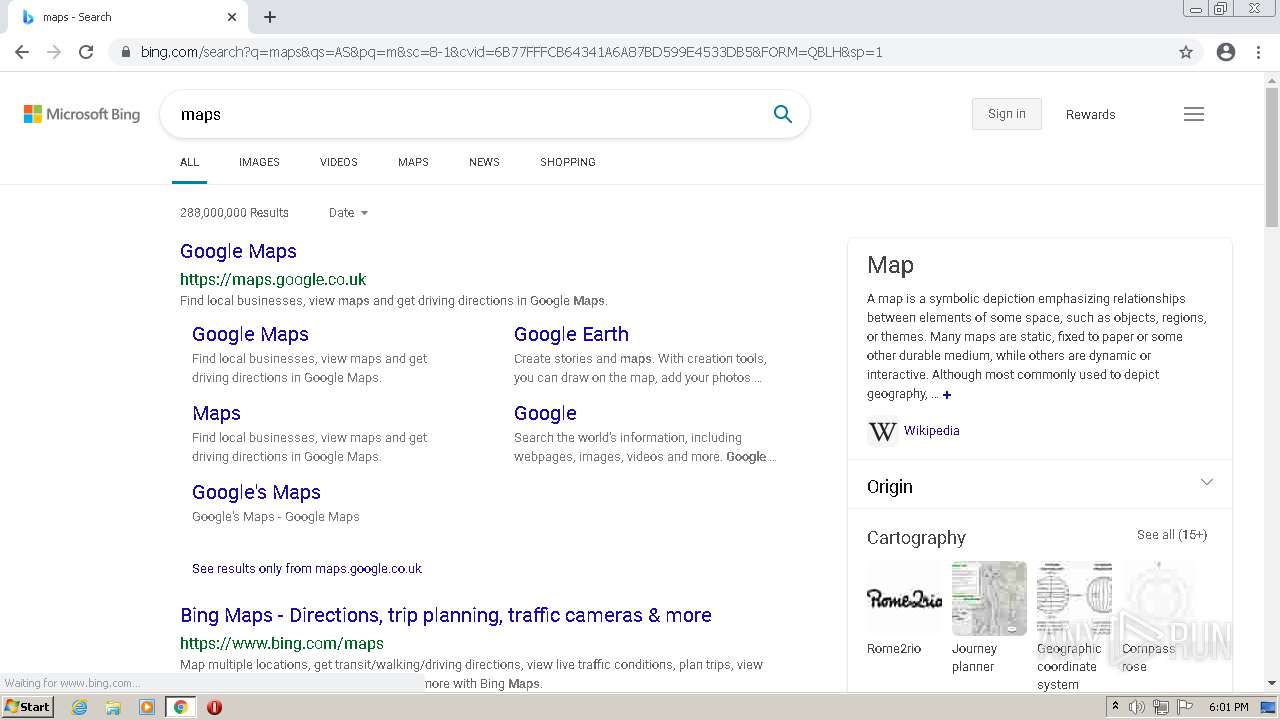The height and width of the screenshot is (720, 1280).
Task: Click the browser Back arrow
Action: pyautogui.click(x=22, y=52)
